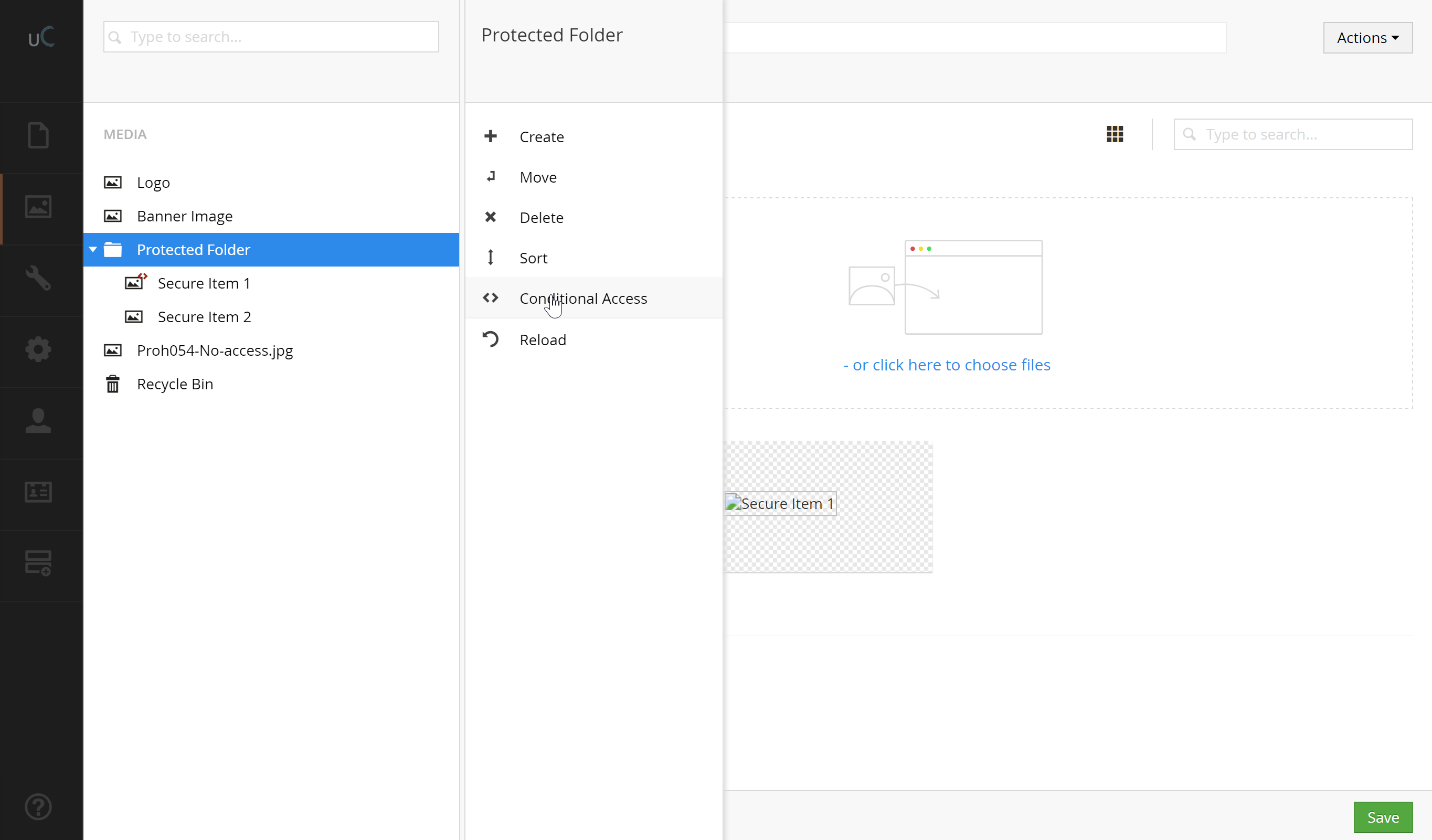The image size is (1432, 840).
Task: Focus the media tree search field
Action: coord(271,37)
